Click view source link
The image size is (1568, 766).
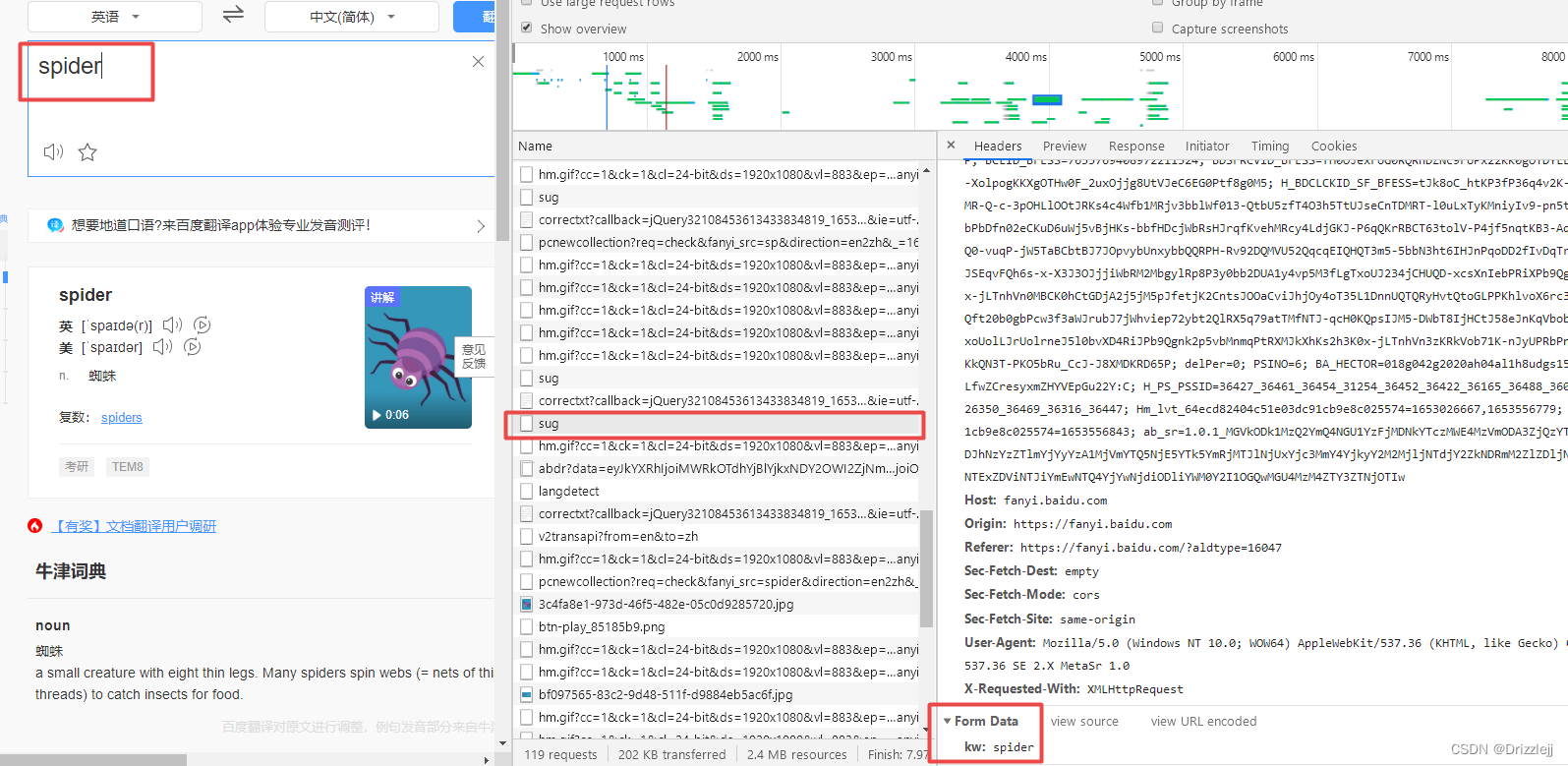coord(1084,721)
